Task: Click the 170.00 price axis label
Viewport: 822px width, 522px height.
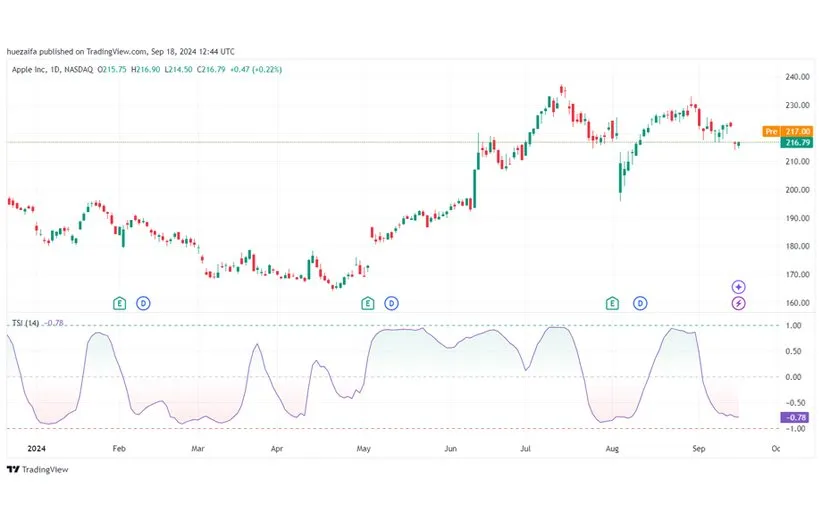Action: (x=797, y=274)
